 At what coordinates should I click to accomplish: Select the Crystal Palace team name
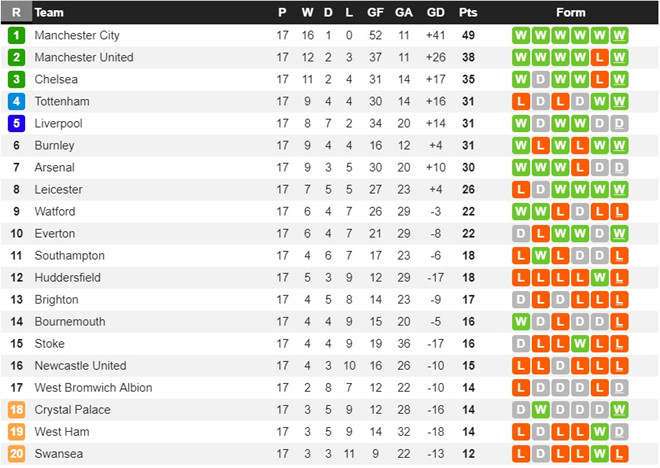pyautogui.click(x=72, y=409)
